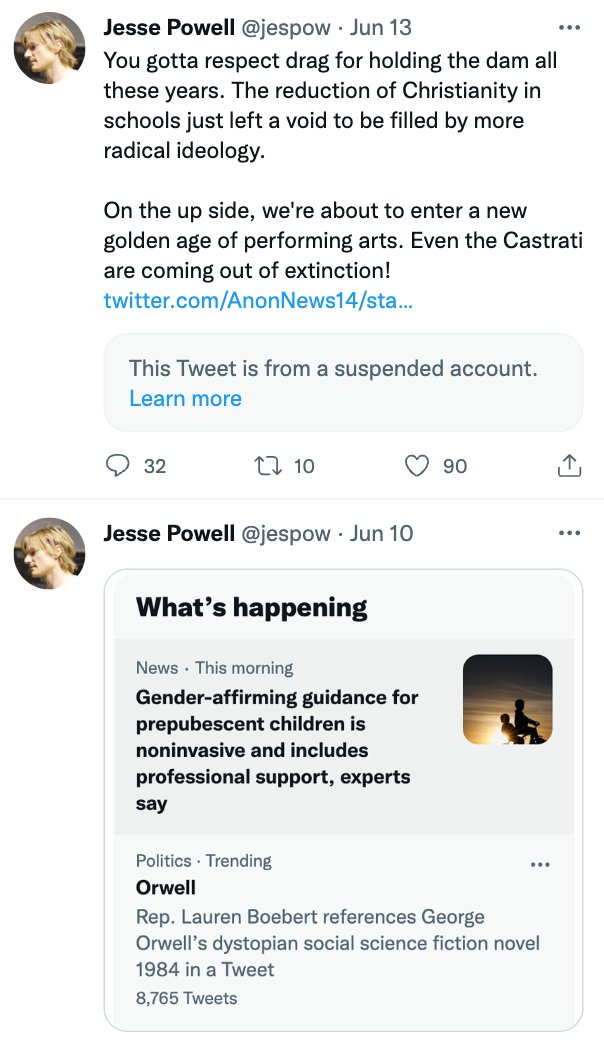This screenshot has width=604, height=1048.
Task: Click the share icon on Jun 13 tweet
Action: click(569, 465)
